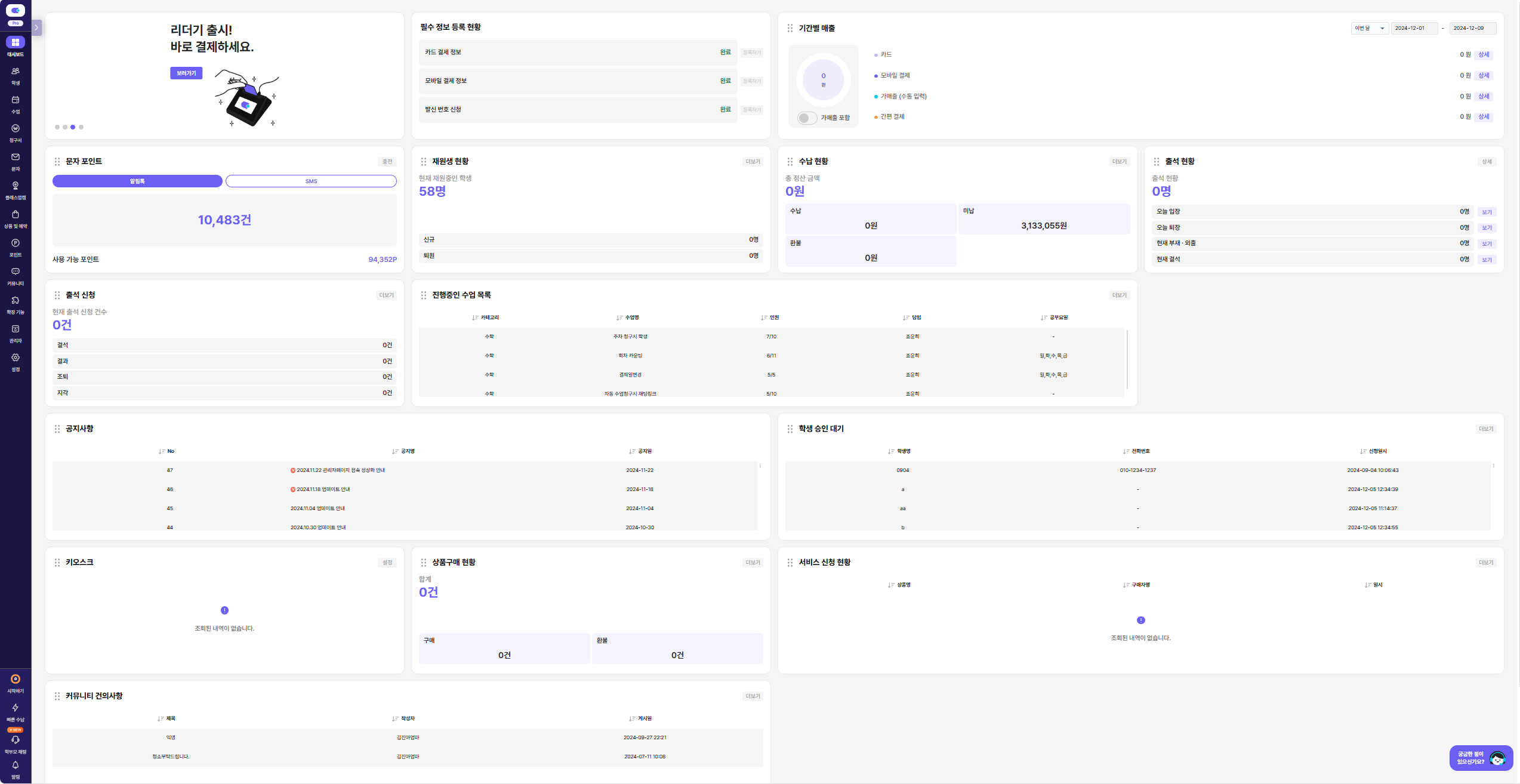Viewport: 1520px width, 784px height.
Task: Toggle the 가매출 포함 switch
Action: (x=806, y=118)
